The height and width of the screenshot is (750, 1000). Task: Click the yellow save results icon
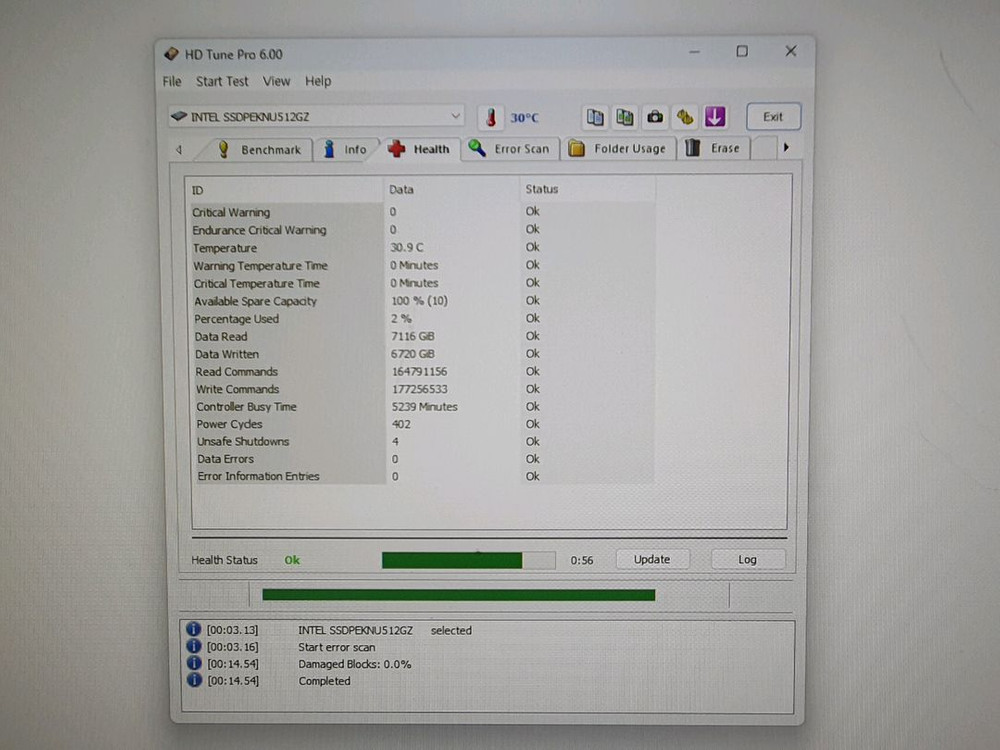point(685,116)
